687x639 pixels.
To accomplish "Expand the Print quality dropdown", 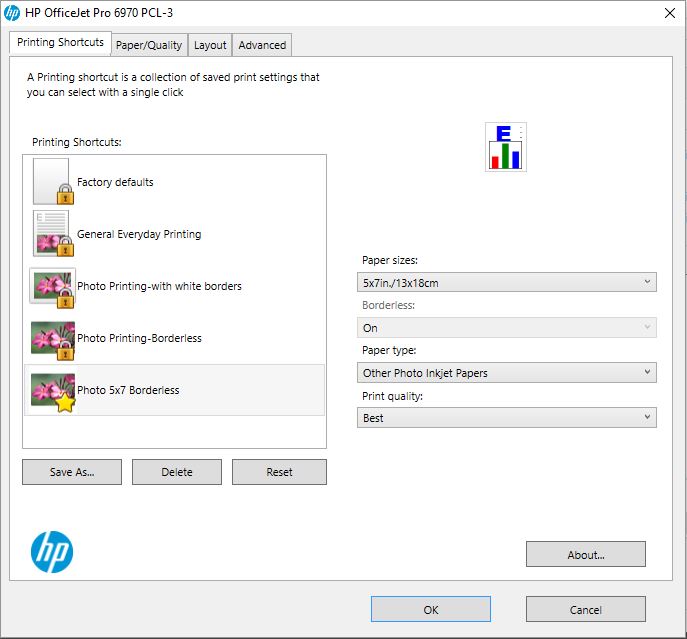I will 506,418.
